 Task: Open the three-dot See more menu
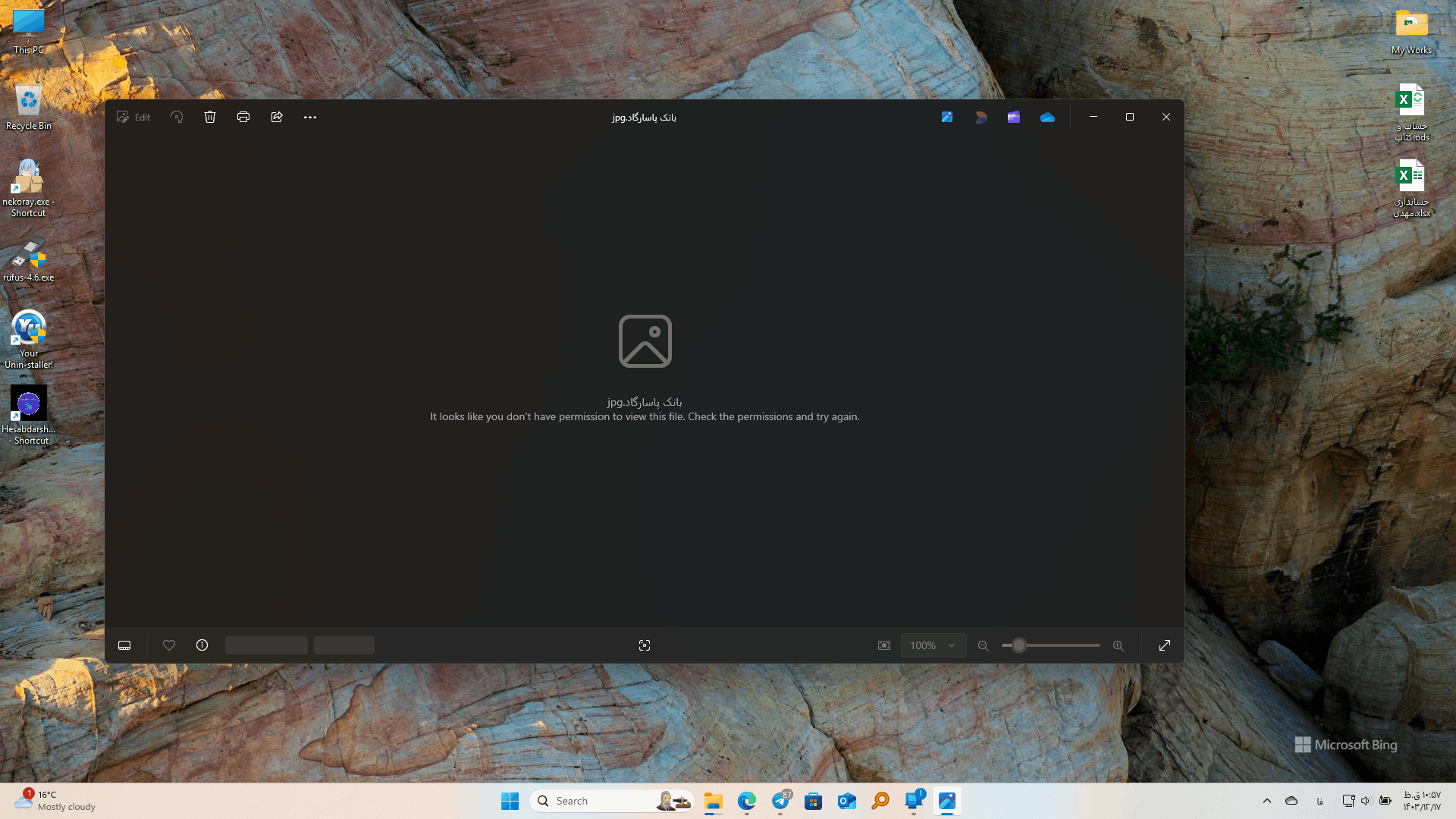pos(310,117)
